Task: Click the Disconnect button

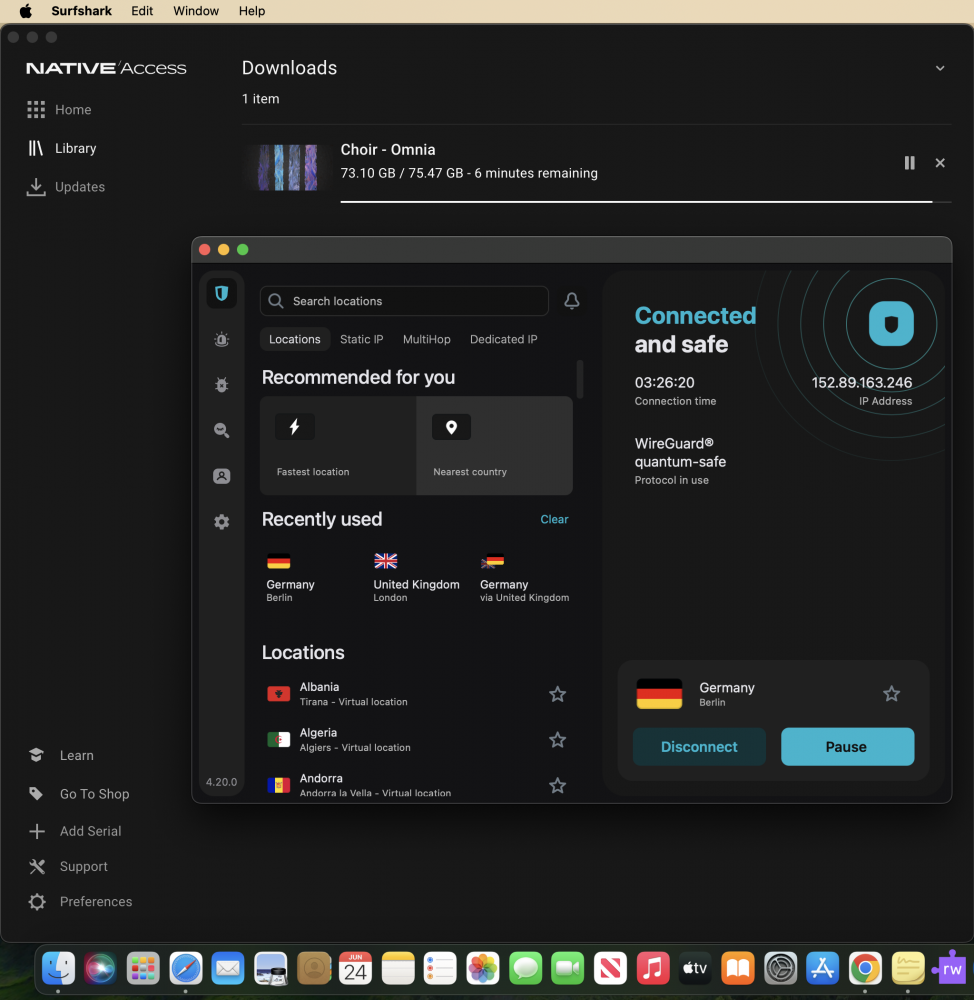Action: point(699,747)
